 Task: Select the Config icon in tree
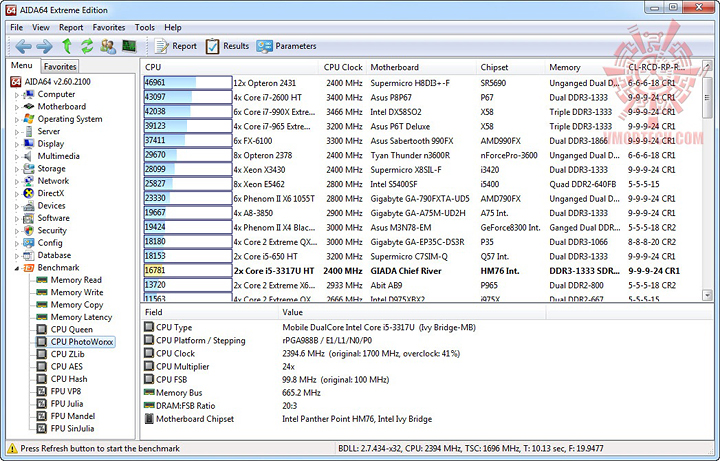coord(28,243)
